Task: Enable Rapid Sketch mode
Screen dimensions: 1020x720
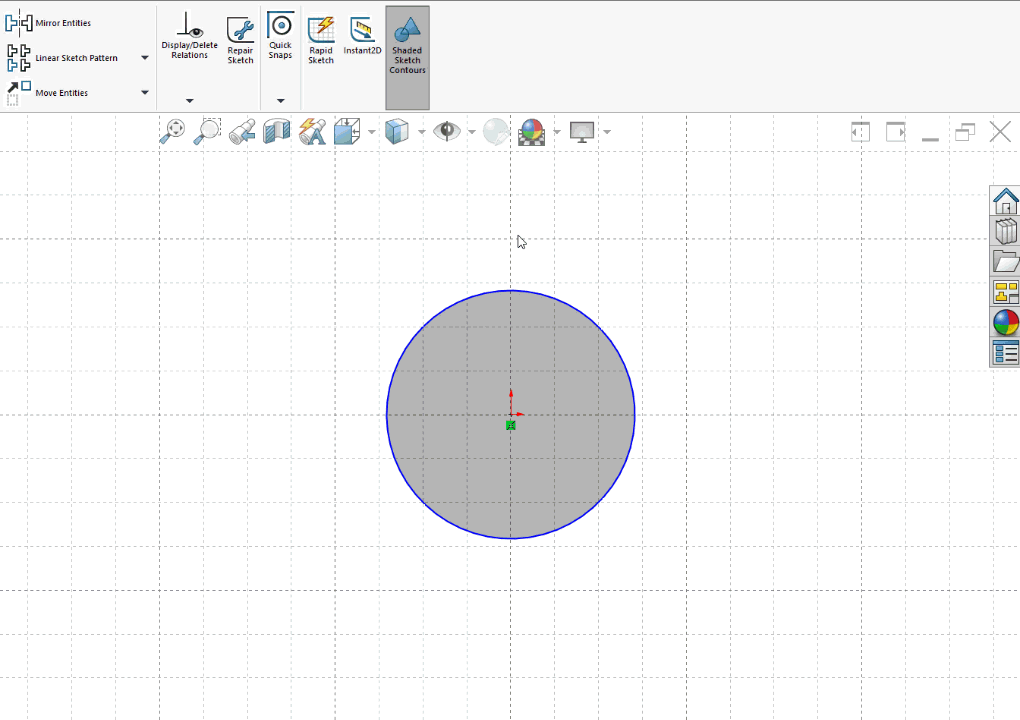Action: [x=321, y=40]
